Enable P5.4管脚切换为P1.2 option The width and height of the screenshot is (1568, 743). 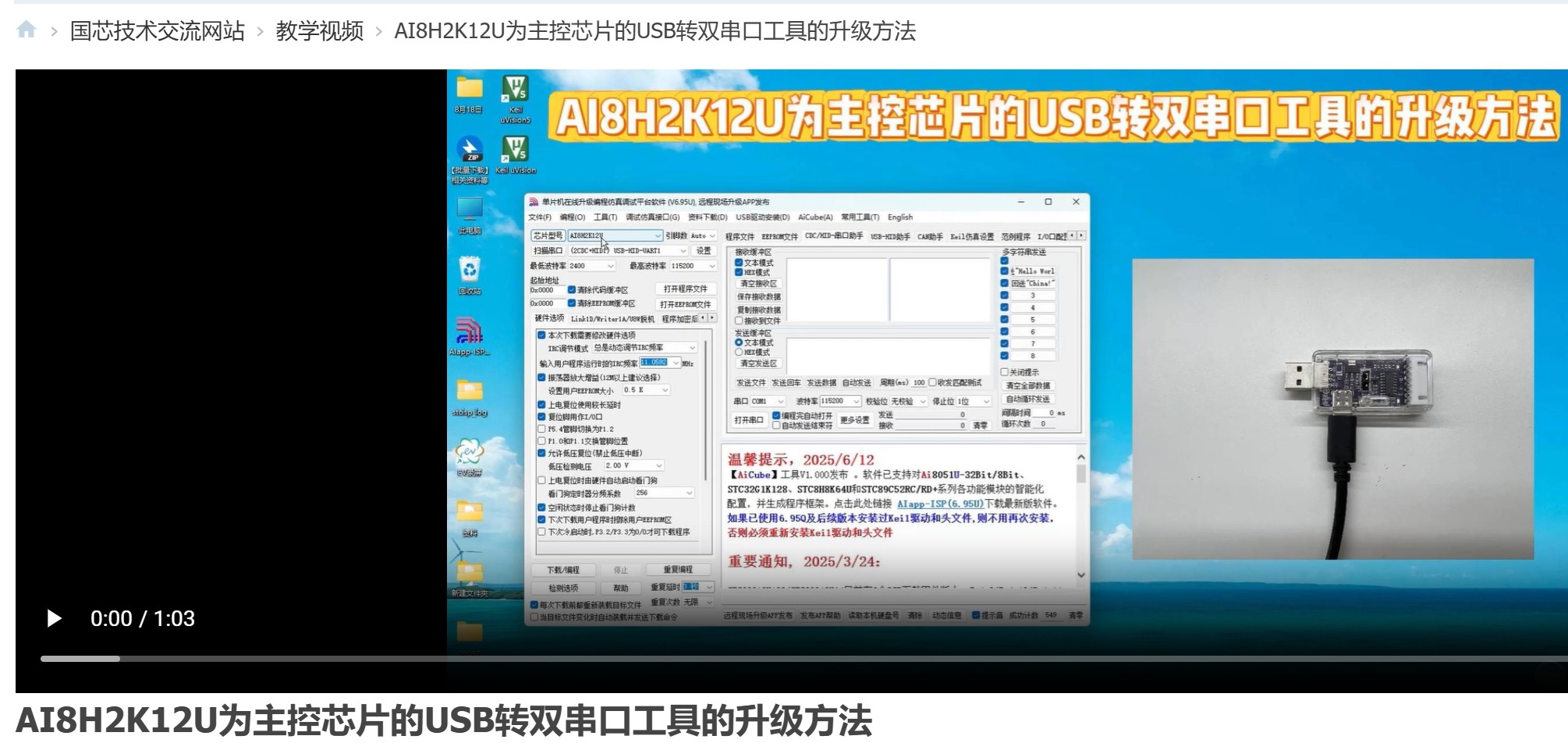(x=541, y=429)
